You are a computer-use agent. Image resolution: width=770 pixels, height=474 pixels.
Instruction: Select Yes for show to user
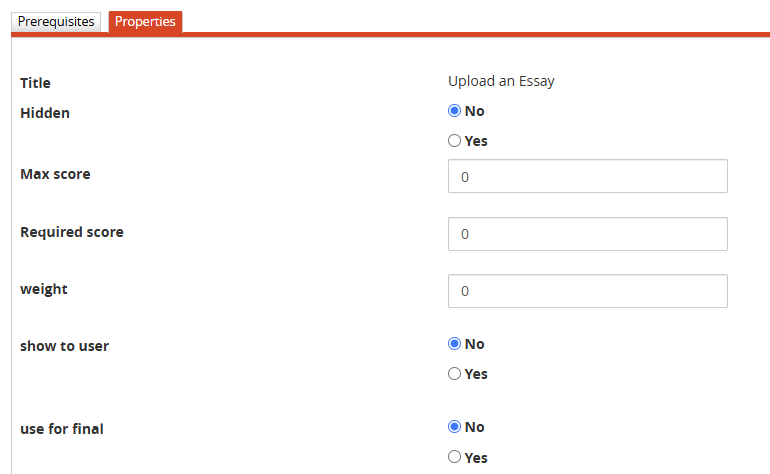point(454,374)
